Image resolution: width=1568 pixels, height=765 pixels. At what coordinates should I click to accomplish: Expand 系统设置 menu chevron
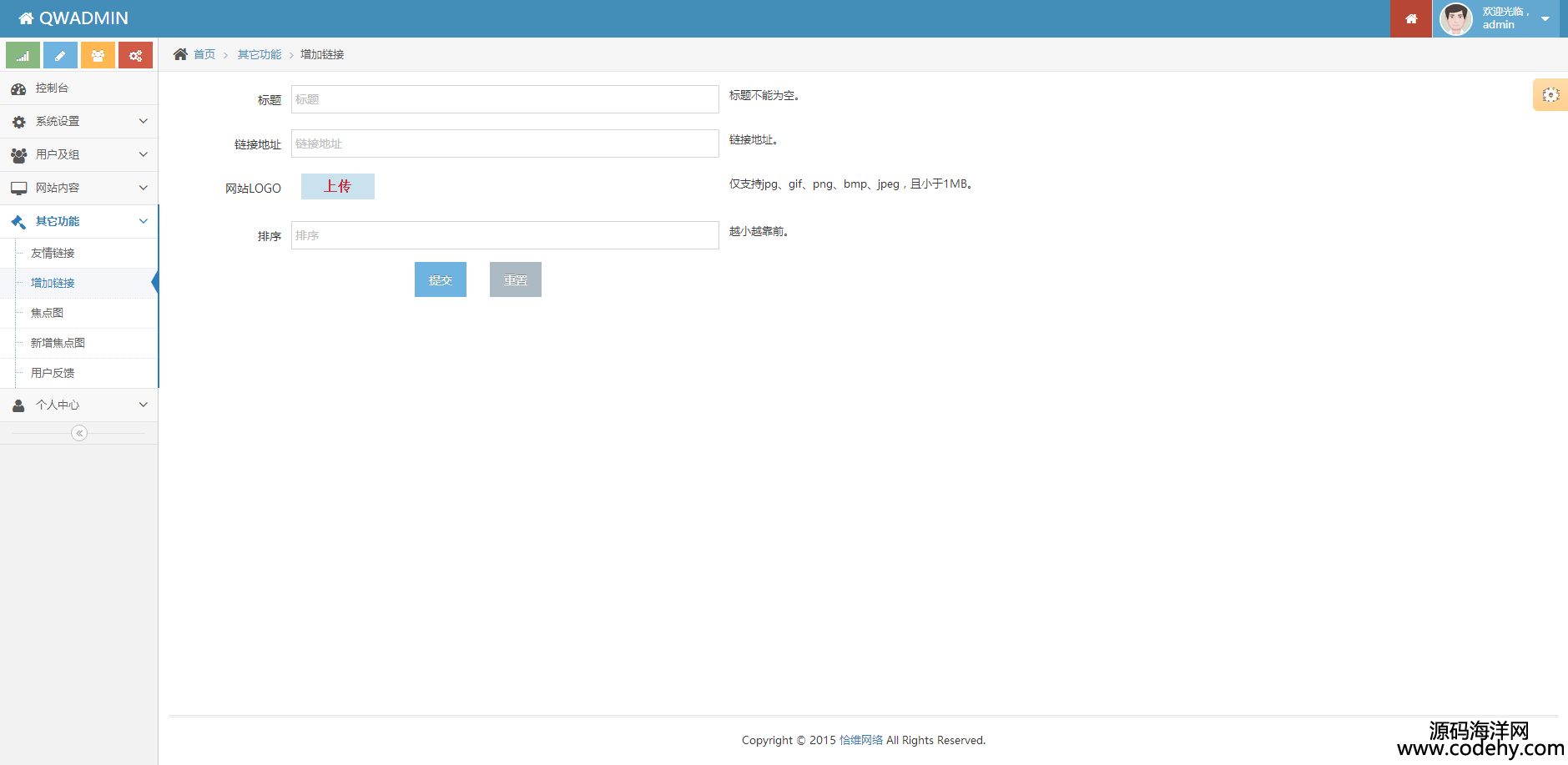(x=144, y=121)
